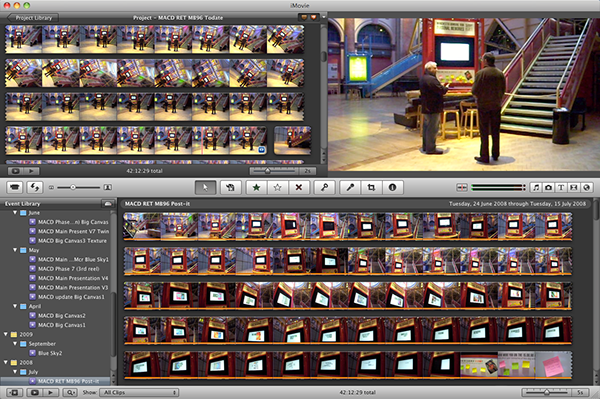Go back to the Project Library
This screenshot has height=399, width=600.
[x=33, y=18]
